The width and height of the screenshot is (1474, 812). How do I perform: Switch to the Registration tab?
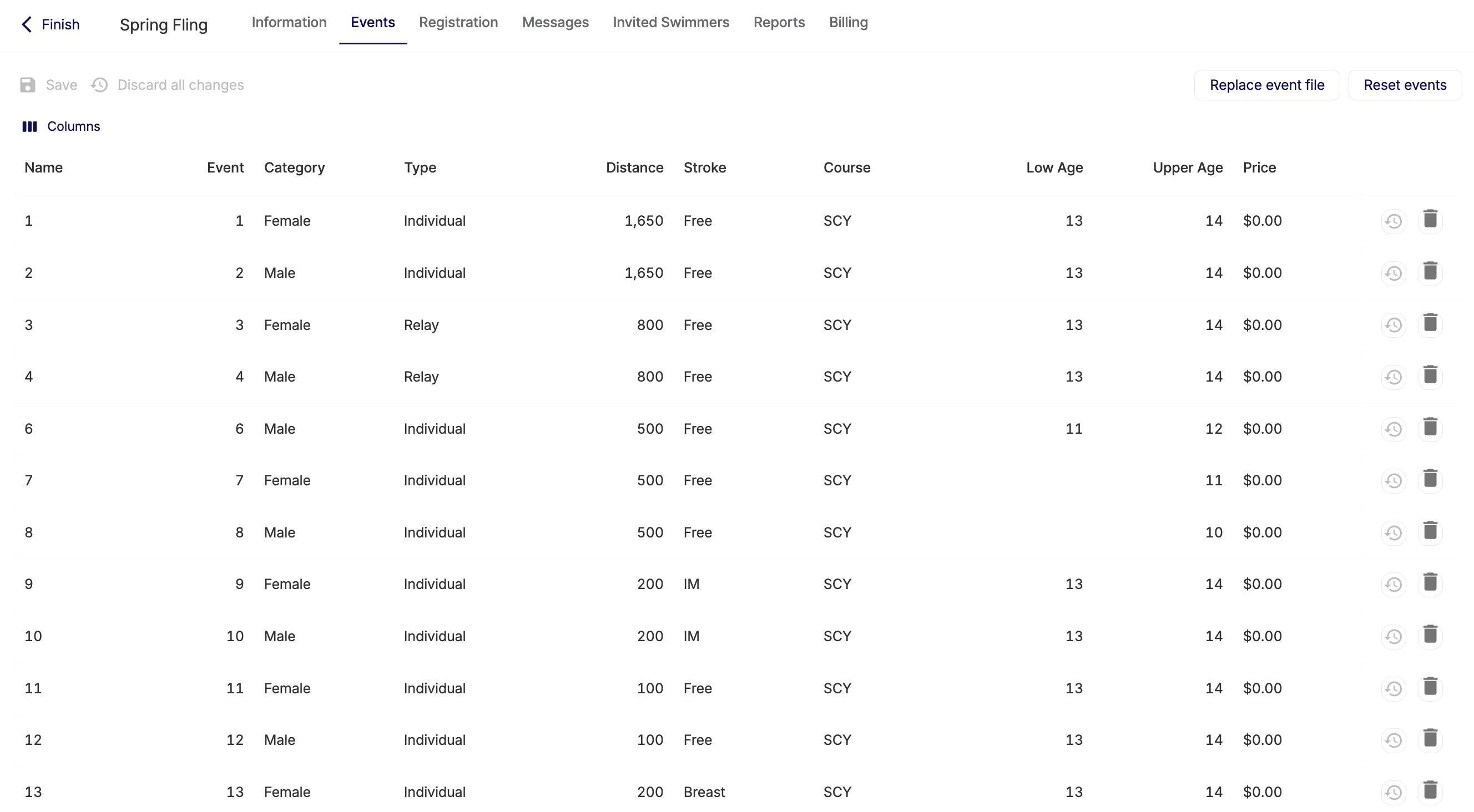(x=458, y=22)
